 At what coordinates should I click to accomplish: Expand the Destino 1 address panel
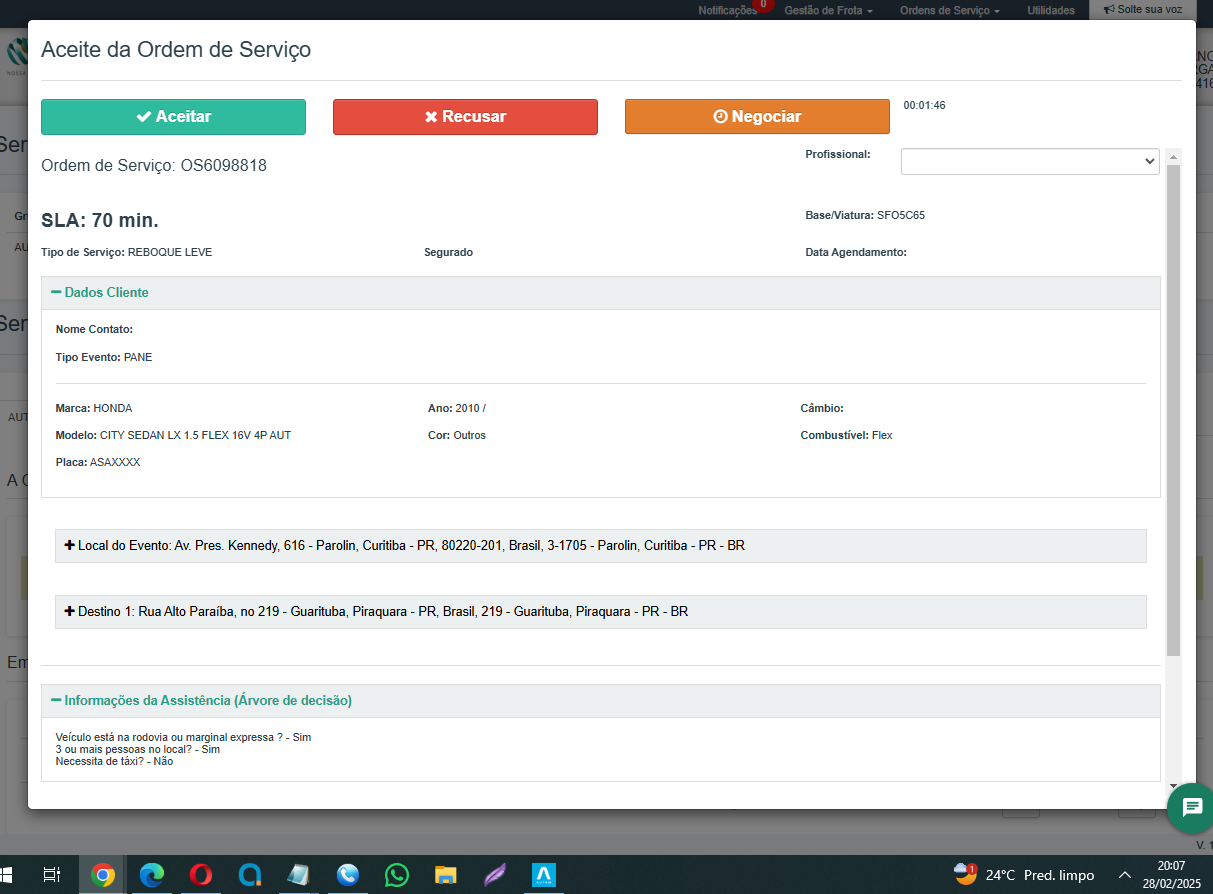pyautogui.click(x=600, y=611)
